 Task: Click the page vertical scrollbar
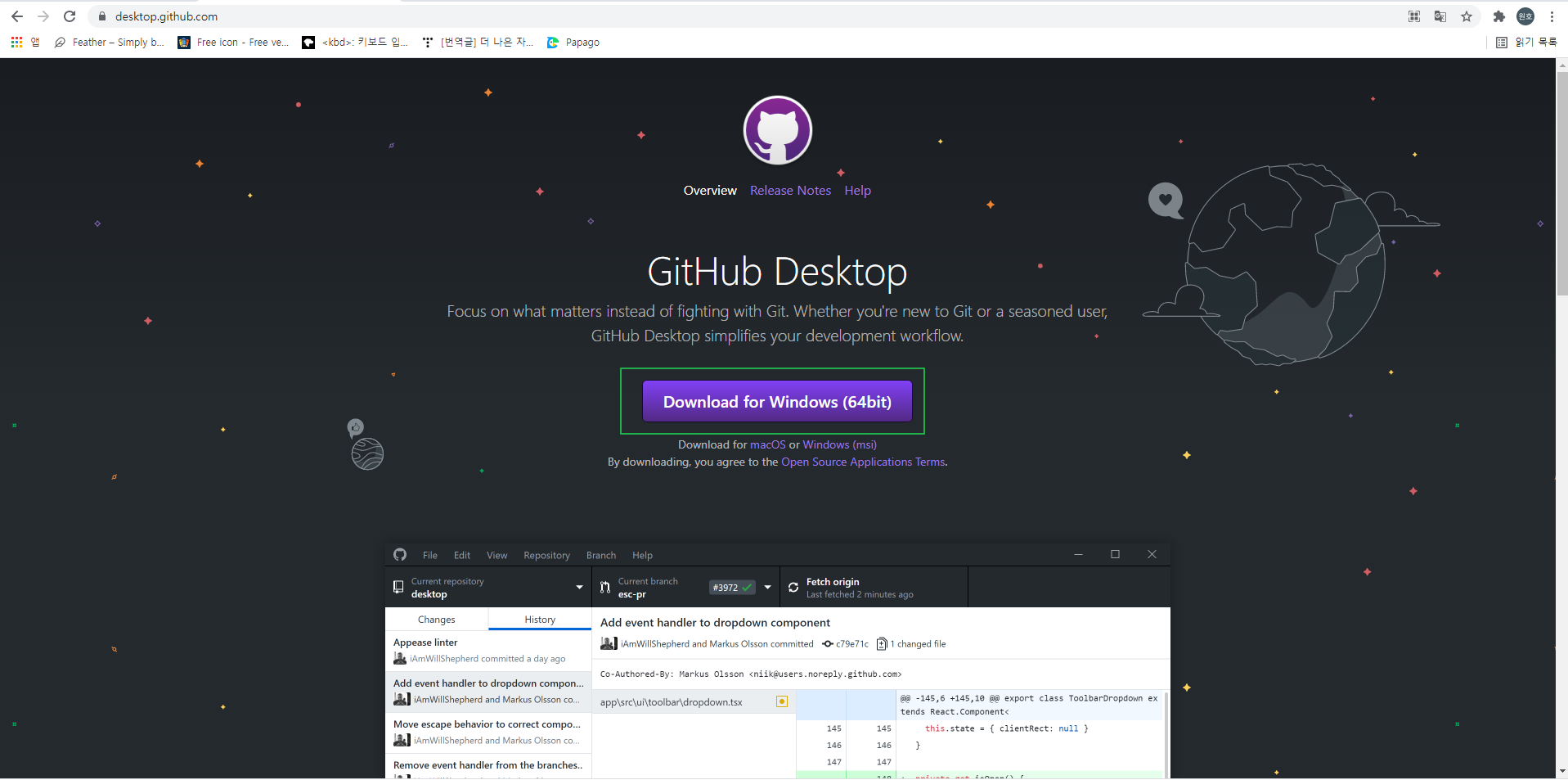[1561, 184]
